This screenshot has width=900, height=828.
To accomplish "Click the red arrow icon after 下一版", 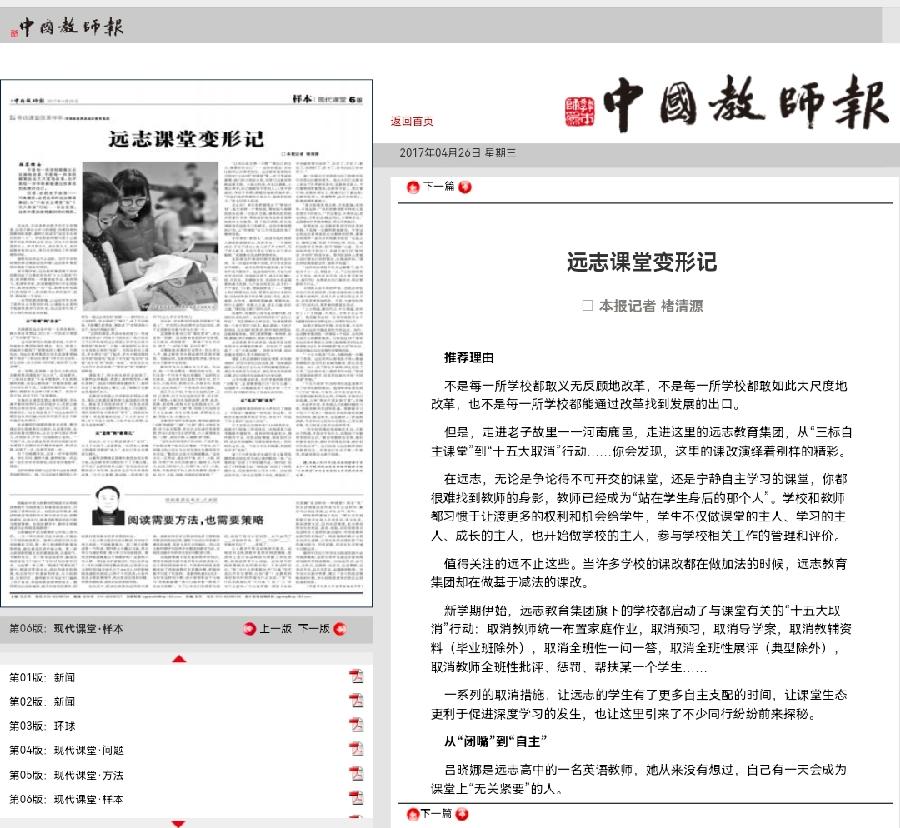I will click(x=340, y=629).
